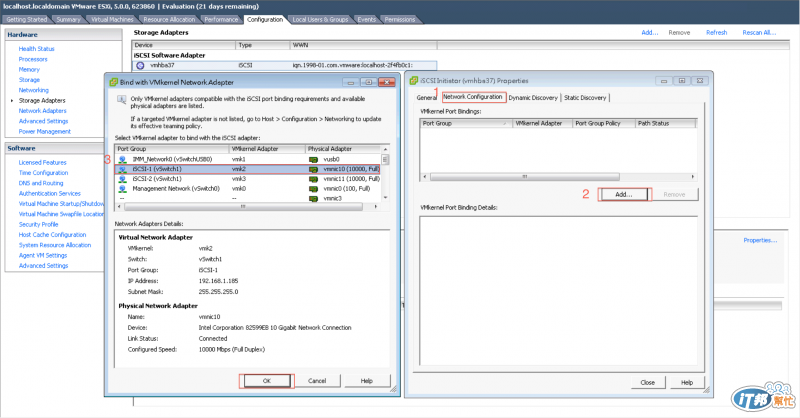Sort by Path Status column header
Image resolution: width=800 pixels, height=418 pixels.
pos(665,124)
